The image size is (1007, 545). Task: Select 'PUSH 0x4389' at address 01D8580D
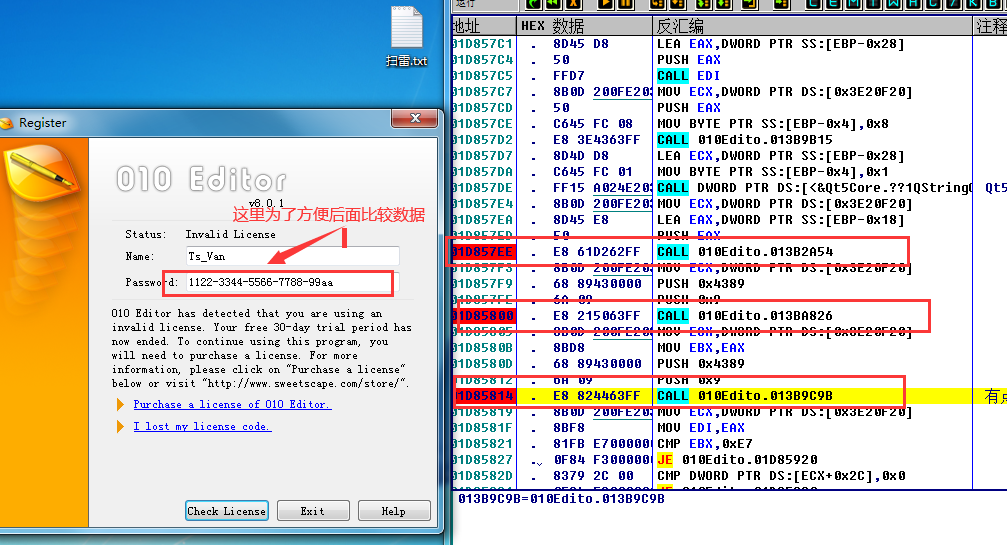click(x=701, y=364)
